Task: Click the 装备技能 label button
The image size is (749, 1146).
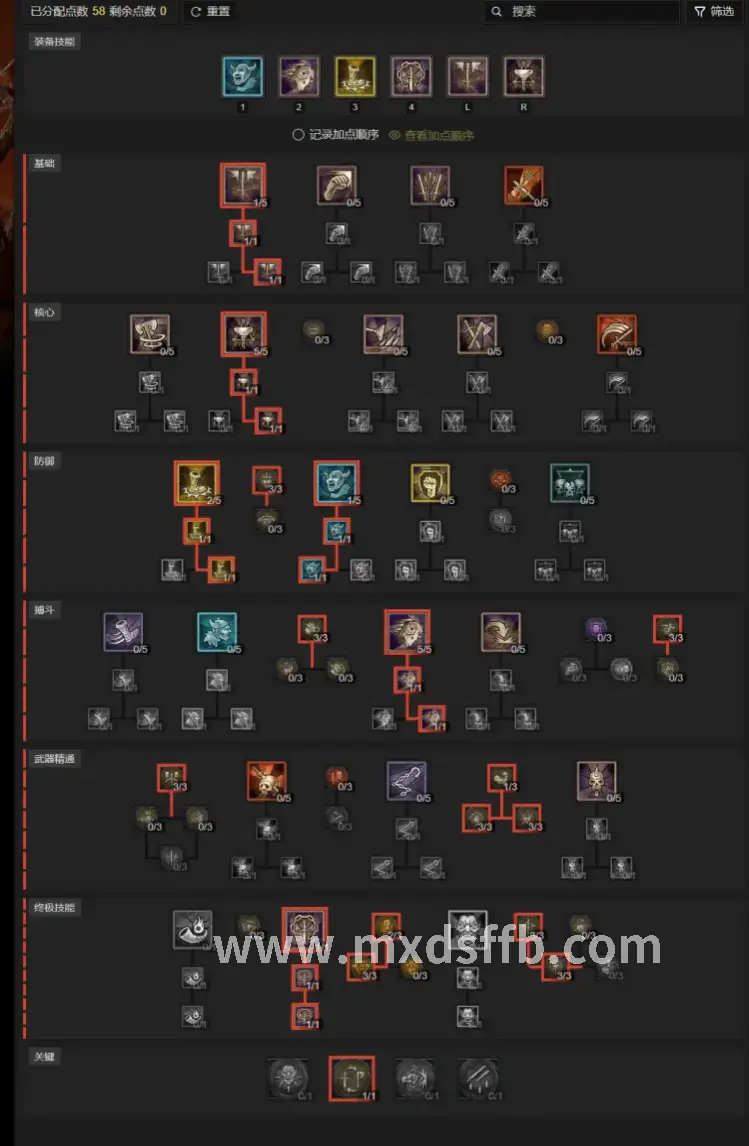Action: (x=54, y=42)
